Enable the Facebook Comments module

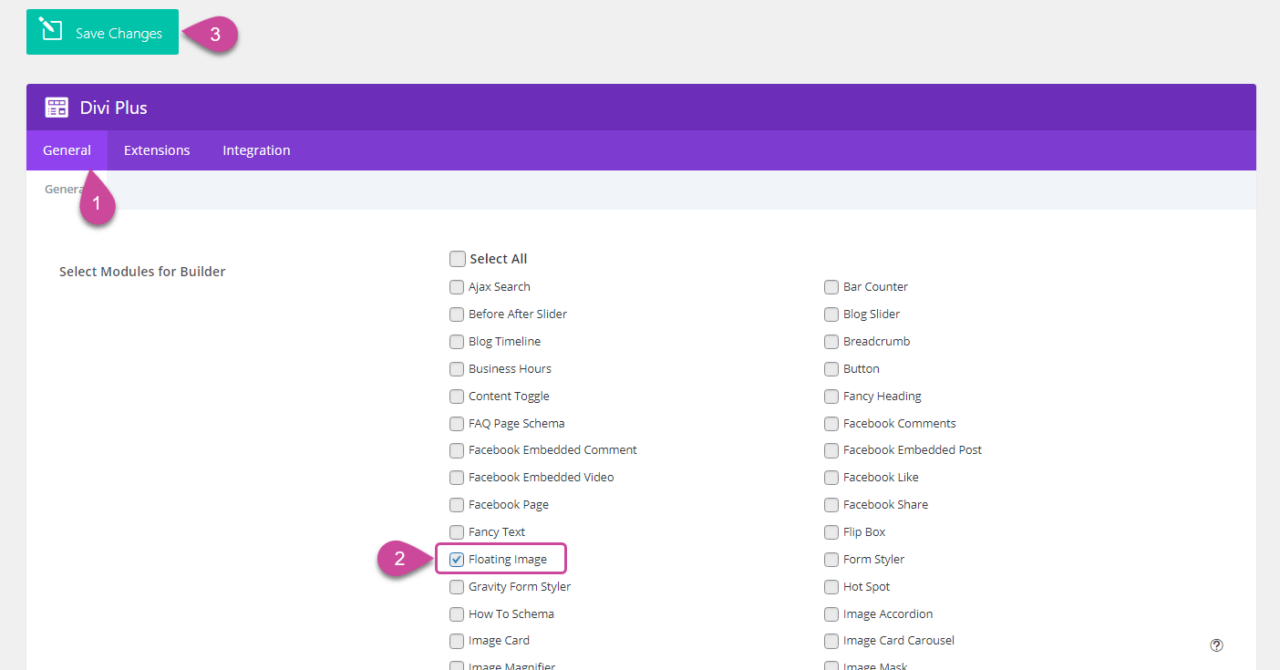pyautogui.click(x=831, y=423)
